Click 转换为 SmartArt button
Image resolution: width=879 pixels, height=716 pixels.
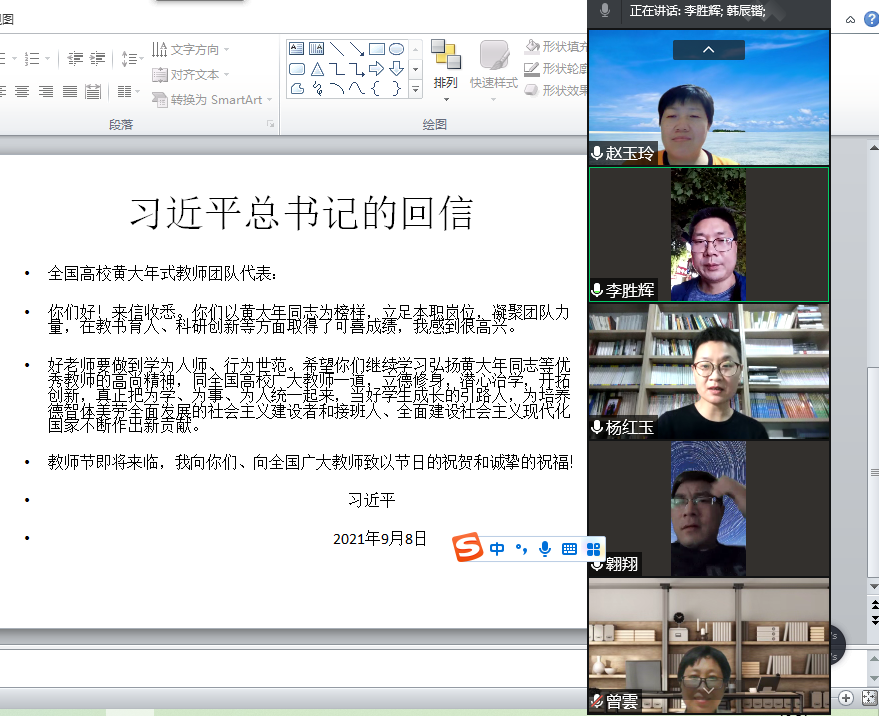(x=212, y=99)
